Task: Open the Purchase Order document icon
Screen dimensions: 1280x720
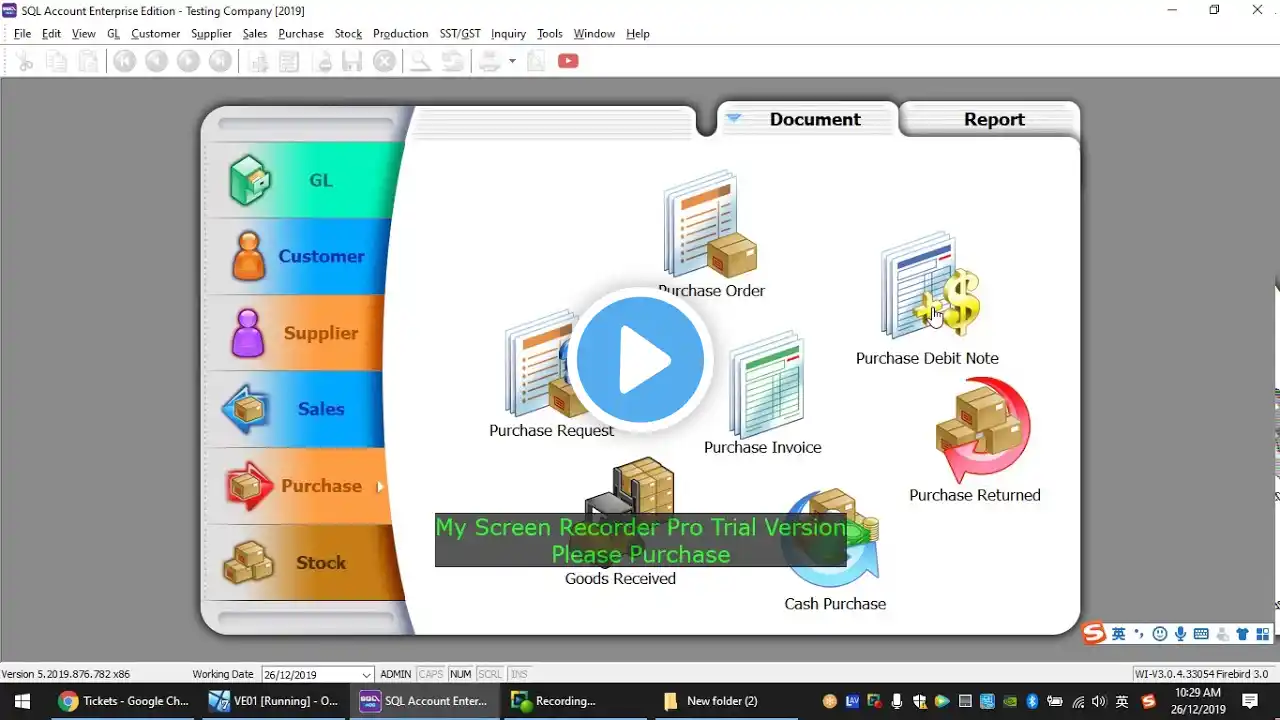Action: click(x=710, y=225)
